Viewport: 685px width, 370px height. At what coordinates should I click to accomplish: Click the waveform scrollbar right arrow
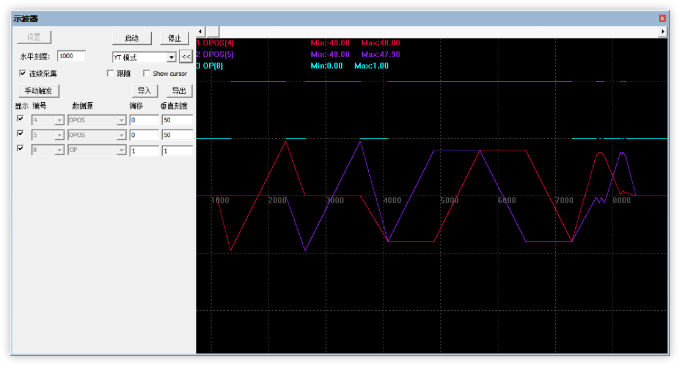tap(663, 31)
